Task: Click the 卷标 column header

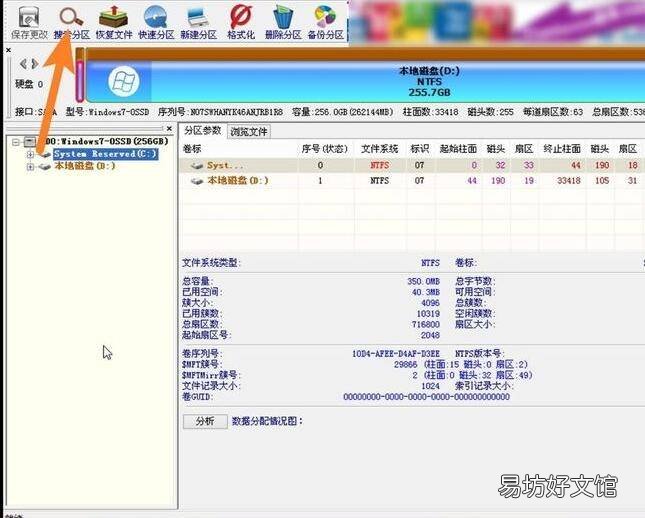Action: click(192, 149)
